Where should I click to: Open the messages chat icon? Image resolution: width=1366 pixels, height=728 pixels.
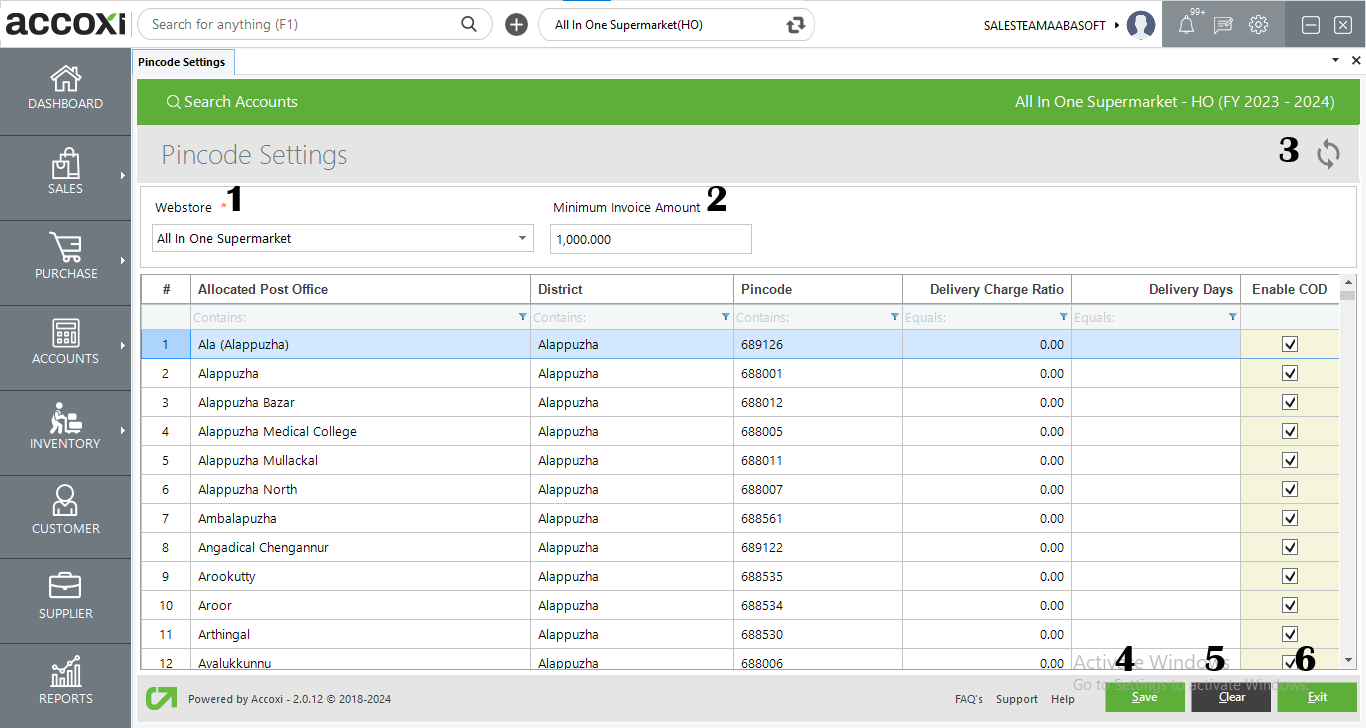pos(1222,25)
